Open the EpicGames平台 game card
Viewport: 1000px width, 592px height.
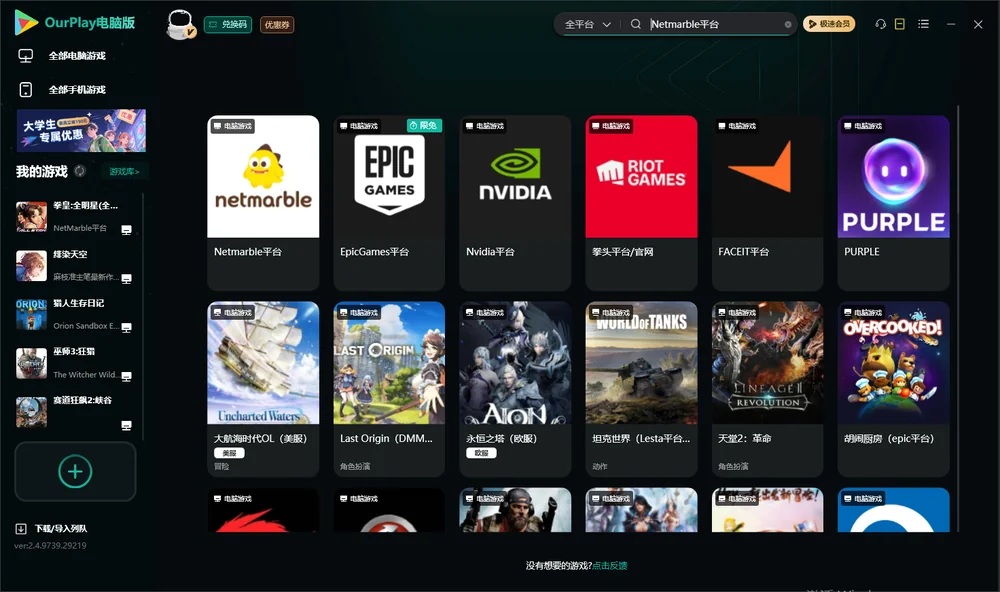pos(389,202)
